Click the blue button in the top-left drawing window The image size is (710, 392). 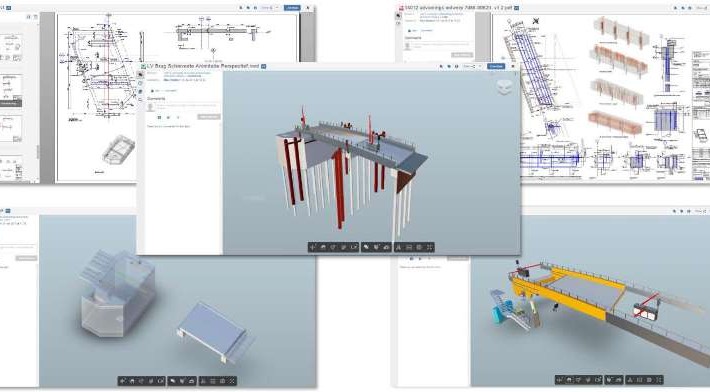tap(292, 8)
